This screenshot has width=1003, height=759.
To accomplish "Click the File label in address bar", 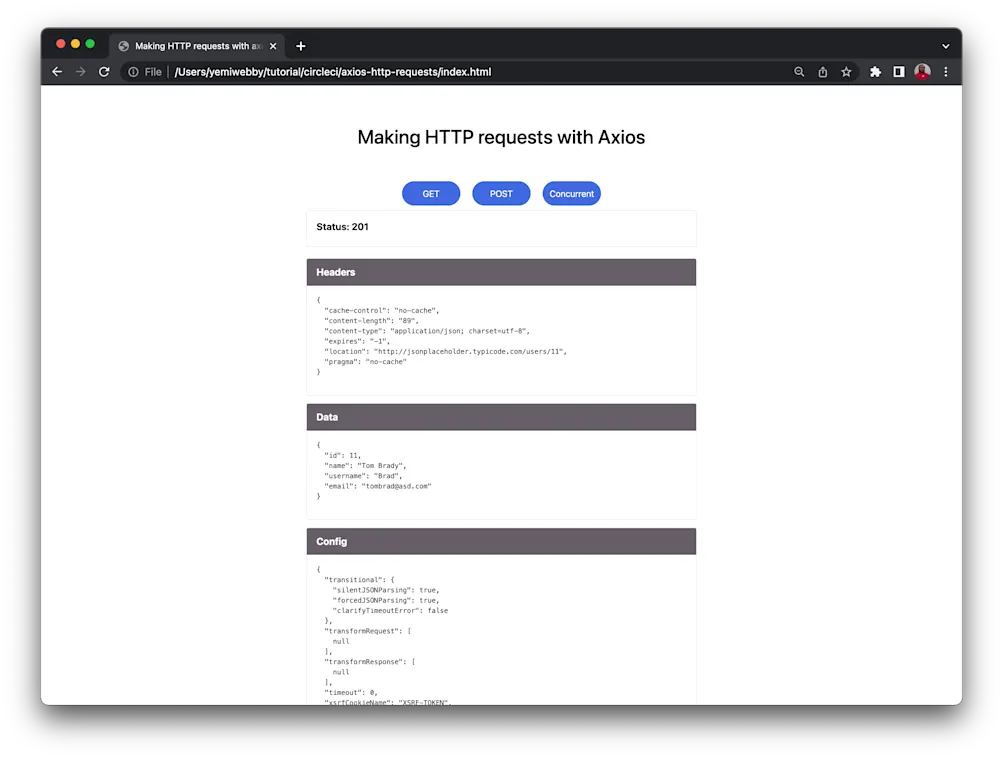I will [153, 72].
